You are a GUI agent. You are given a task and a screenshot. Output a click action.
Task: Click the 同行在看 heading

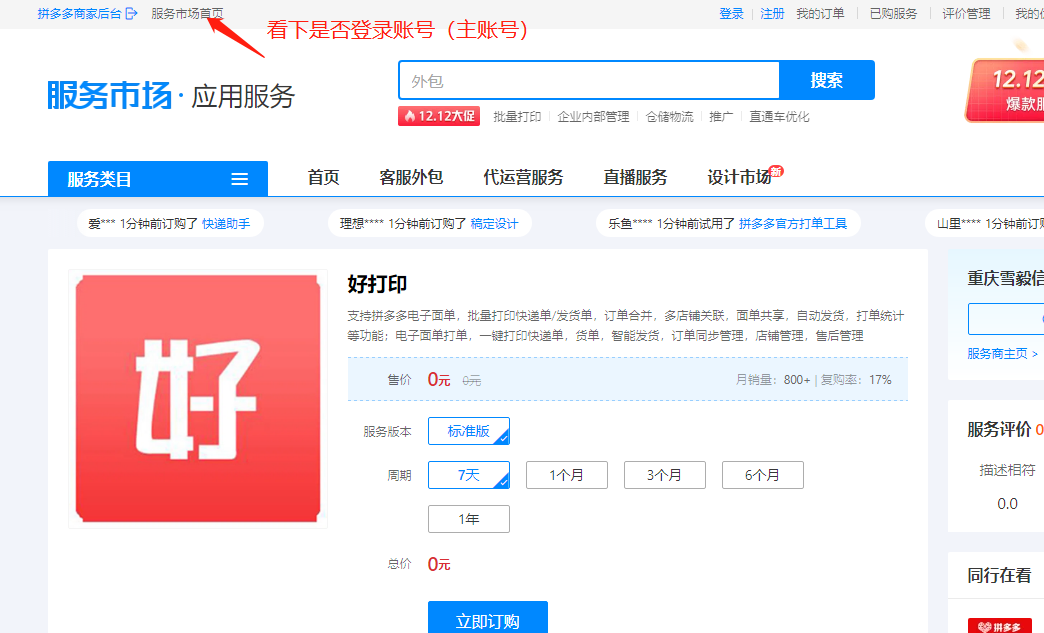(x=999, y=575)
